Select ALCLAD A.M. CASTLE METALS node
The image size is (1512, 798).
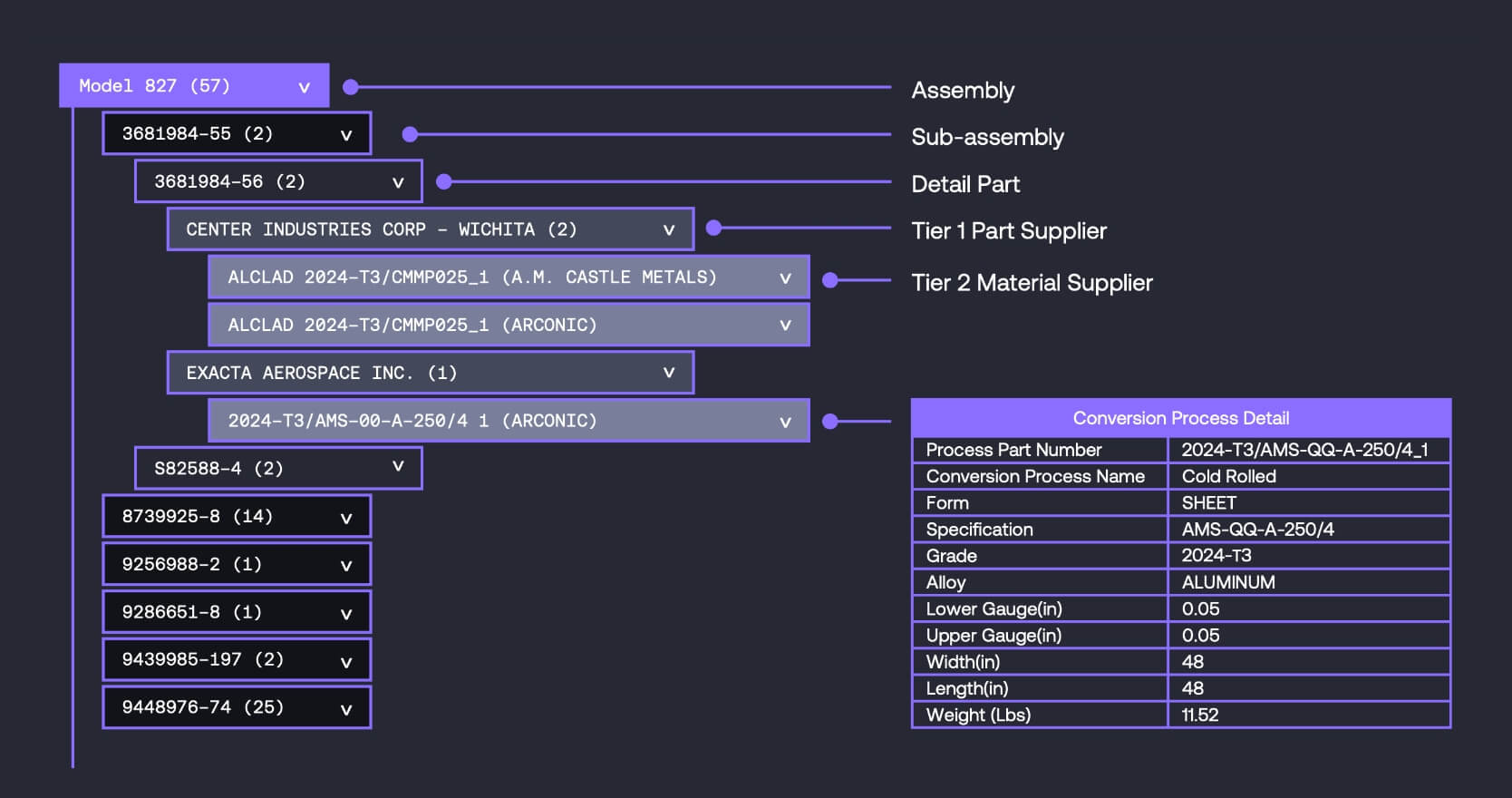pos(509,277)
